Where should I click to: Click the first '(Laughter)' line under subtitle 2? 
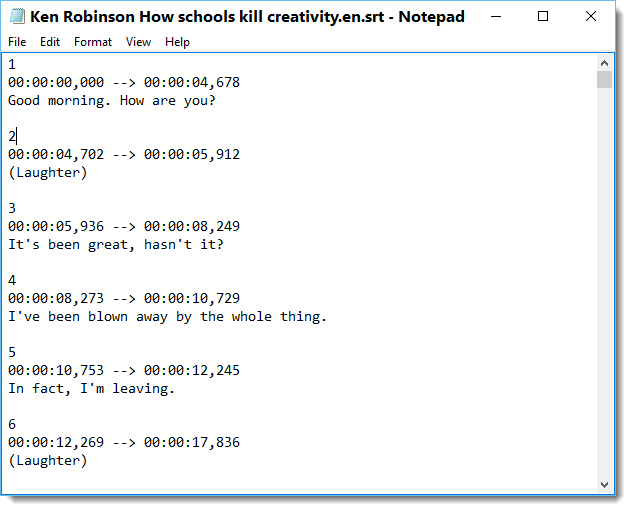coord(47,173)
